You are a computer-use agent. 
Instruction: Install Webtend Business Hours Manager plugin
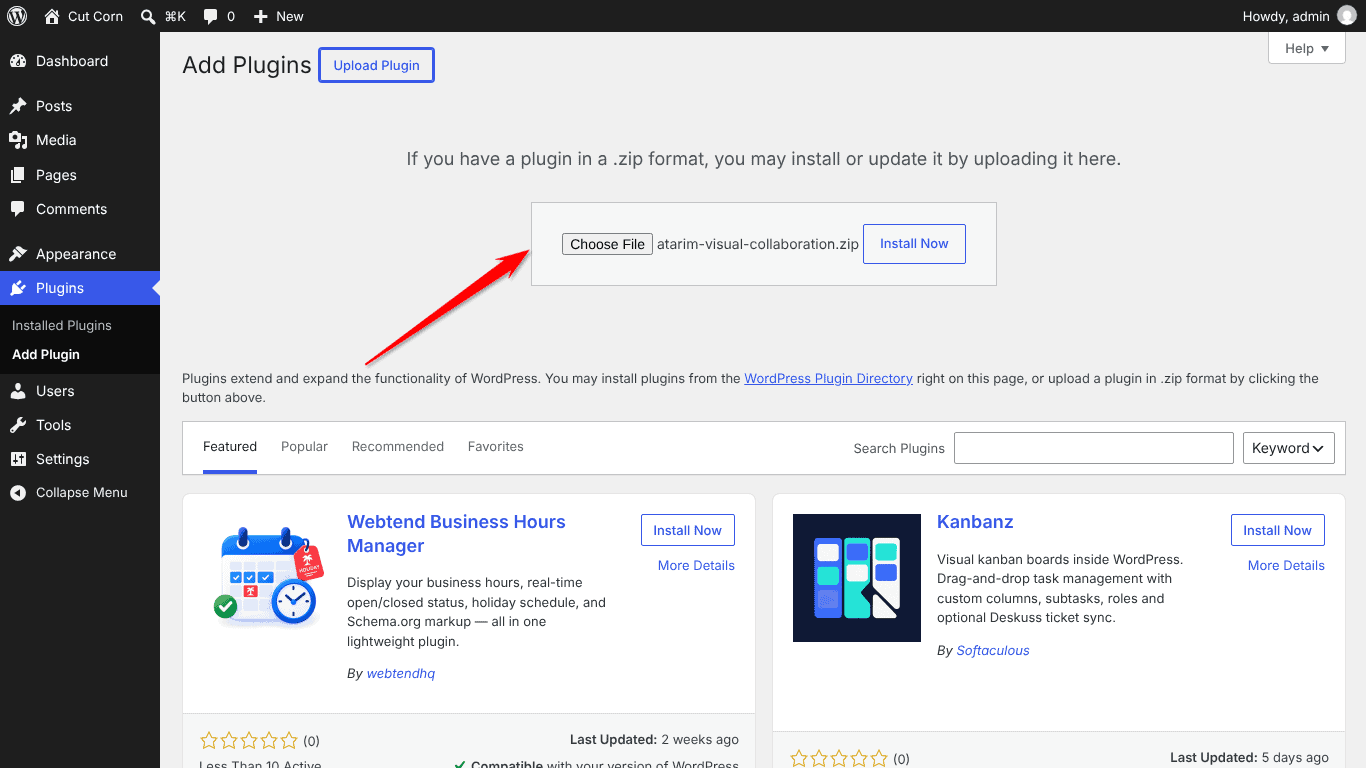pos(688,530)
